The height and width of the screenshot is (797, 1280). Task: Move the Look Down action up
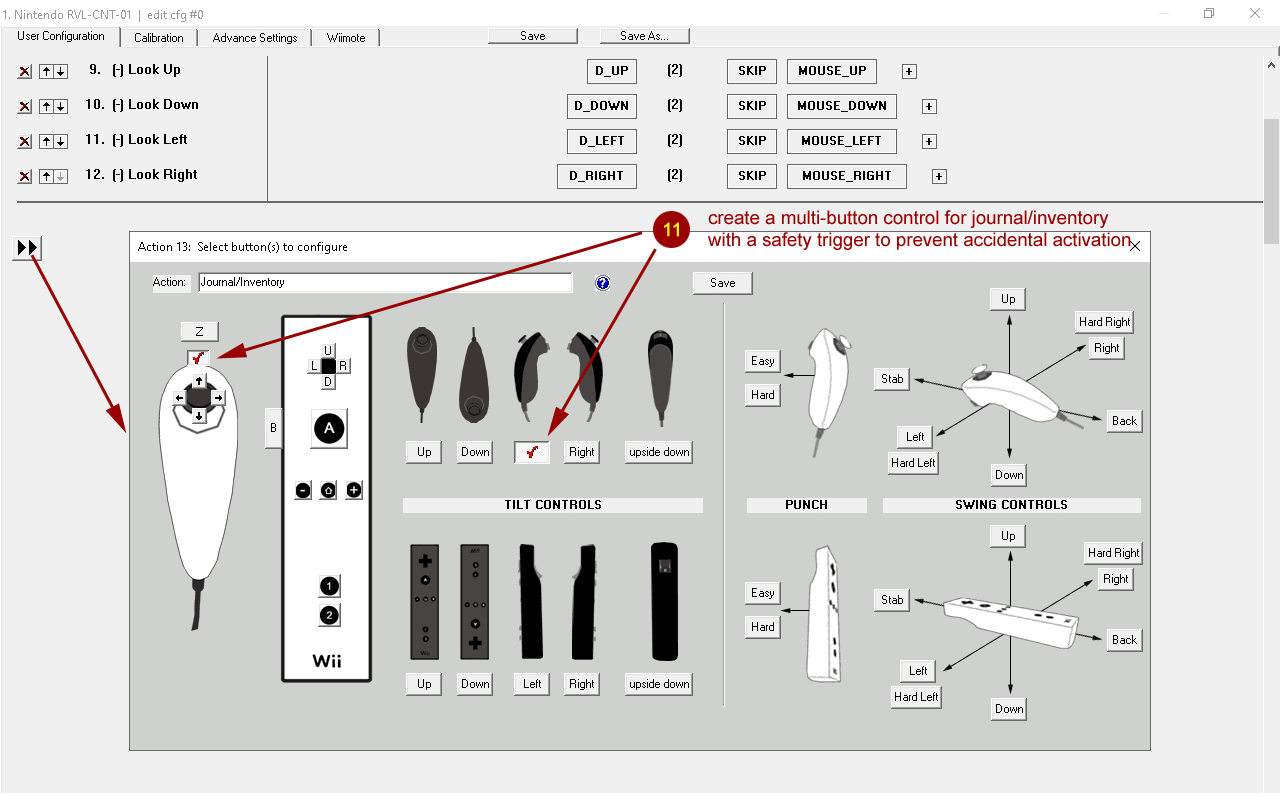(46, 107)
